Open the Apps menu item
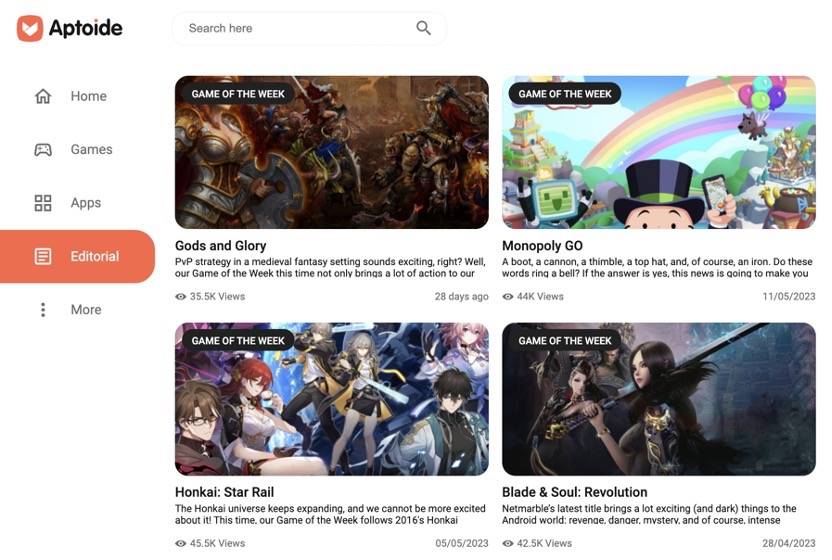 (77, 203)
